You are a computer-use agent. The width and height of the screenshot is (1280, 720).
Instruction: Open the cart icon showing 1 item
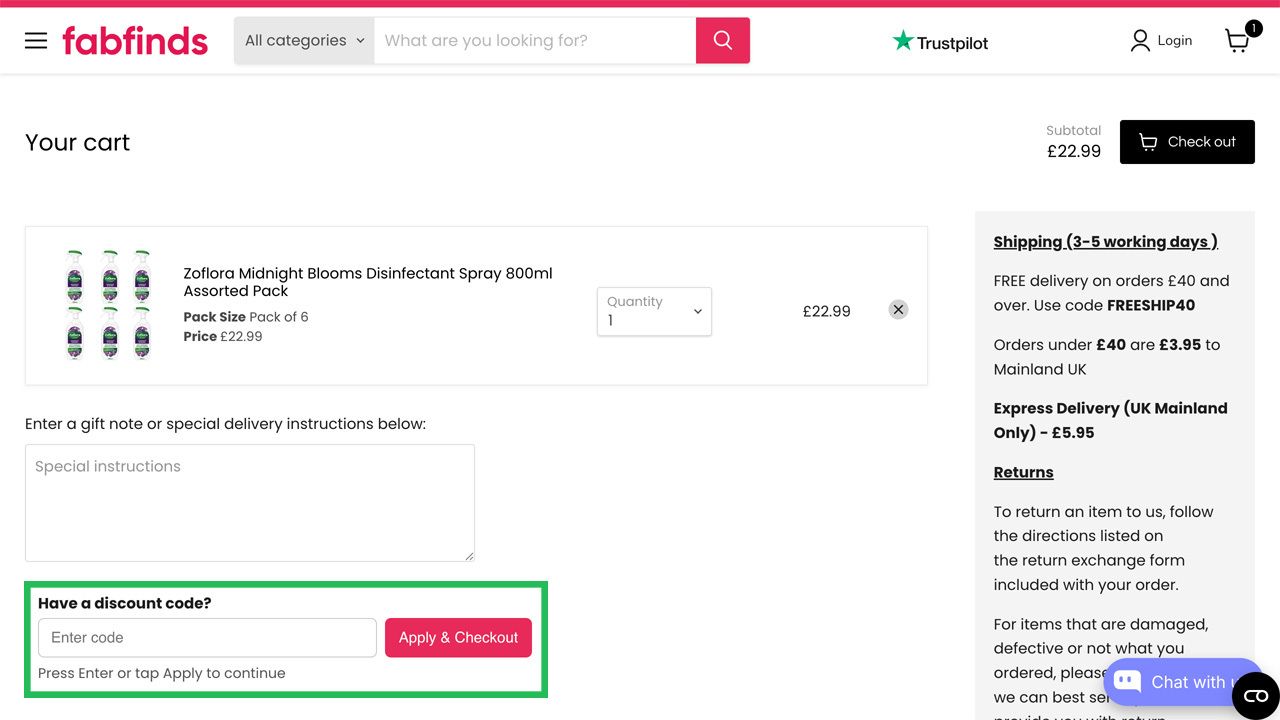click(x=1237, y=42)
